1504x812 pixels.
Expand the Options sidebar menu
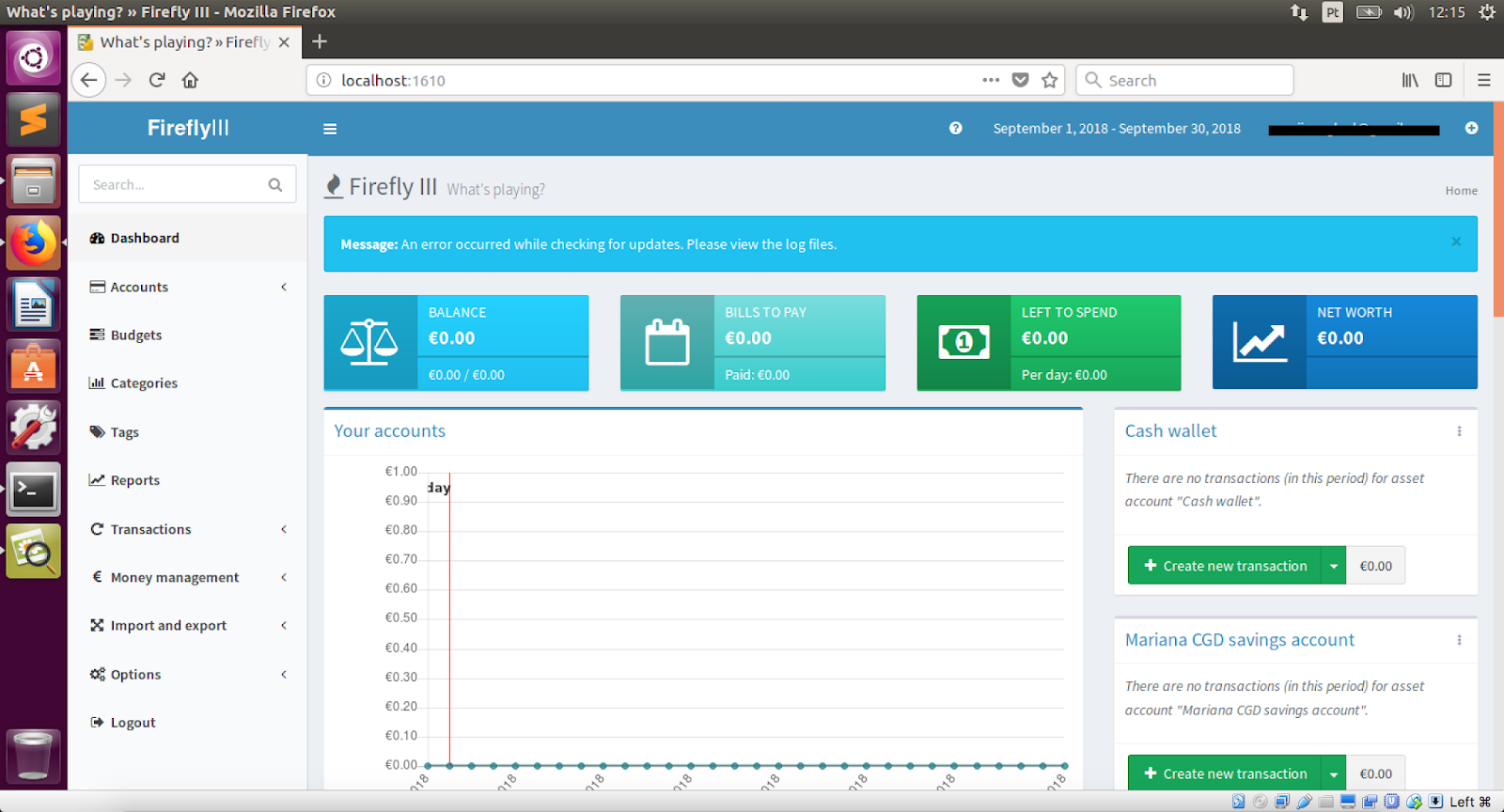(187, 674)
